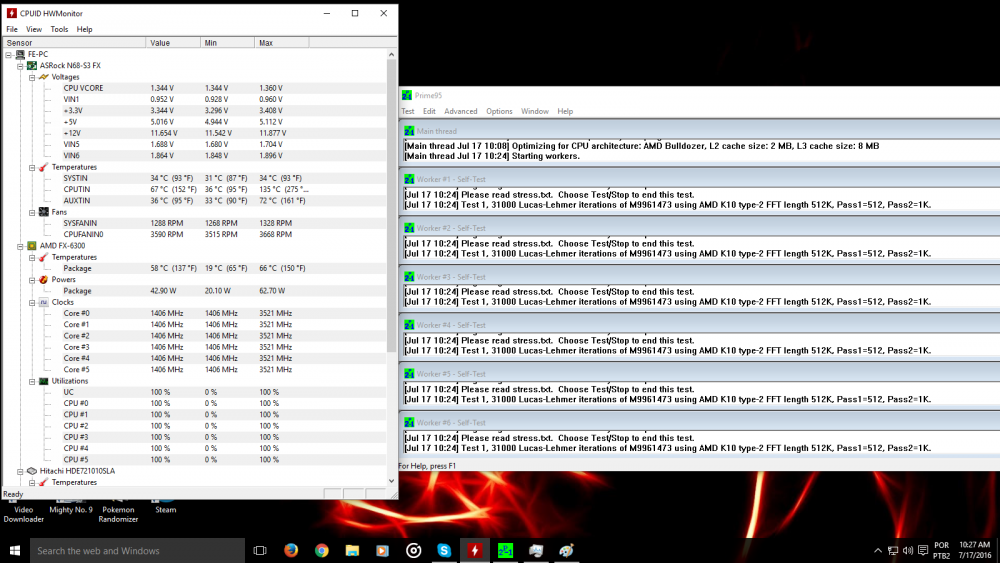Click the Fans icon under ASRock
The width and height of the screenshot is (1000, 563).
pyautogui.click(x=43, y=212)
